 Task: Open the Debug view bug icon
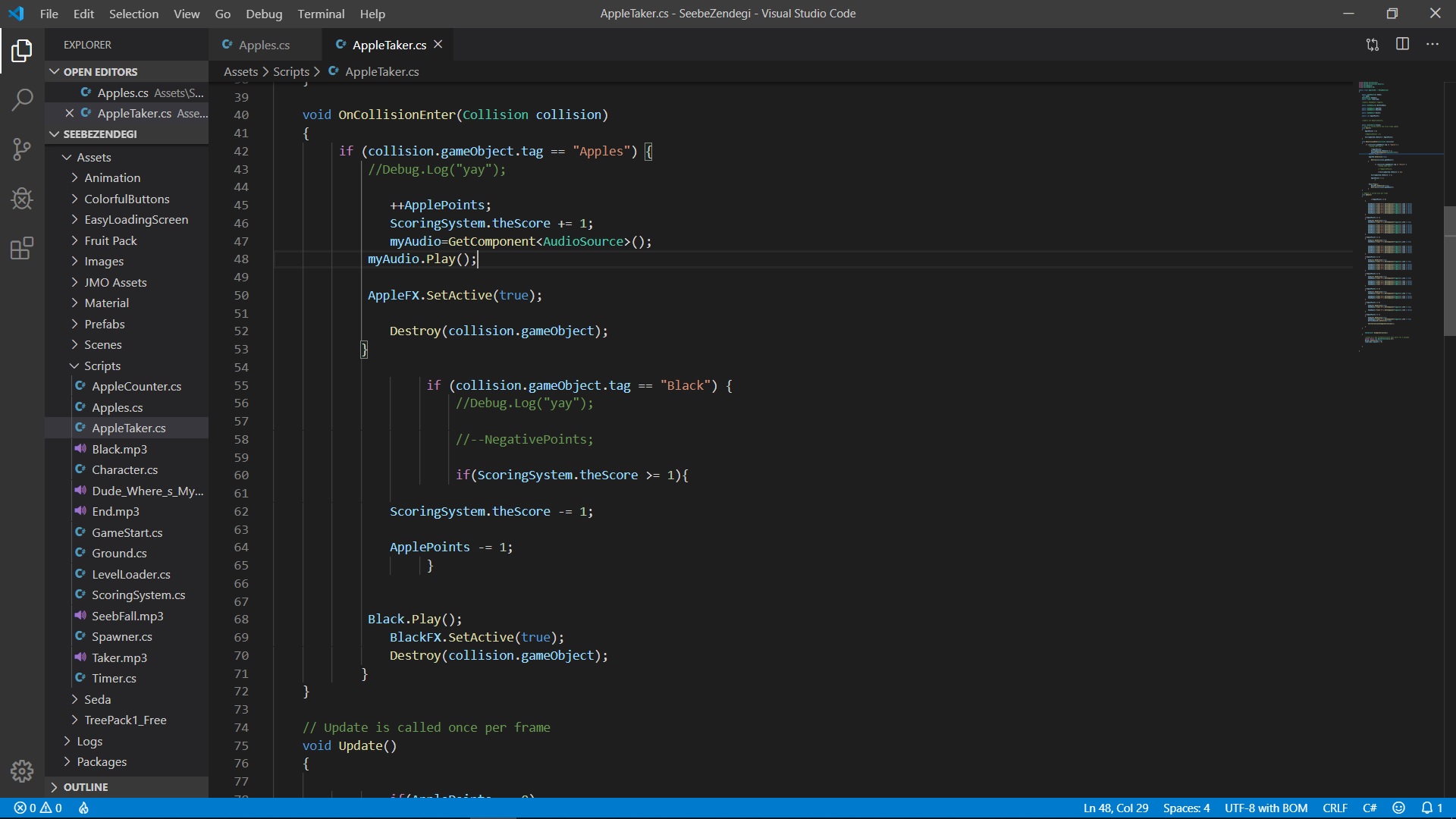(x=22, y=198)
